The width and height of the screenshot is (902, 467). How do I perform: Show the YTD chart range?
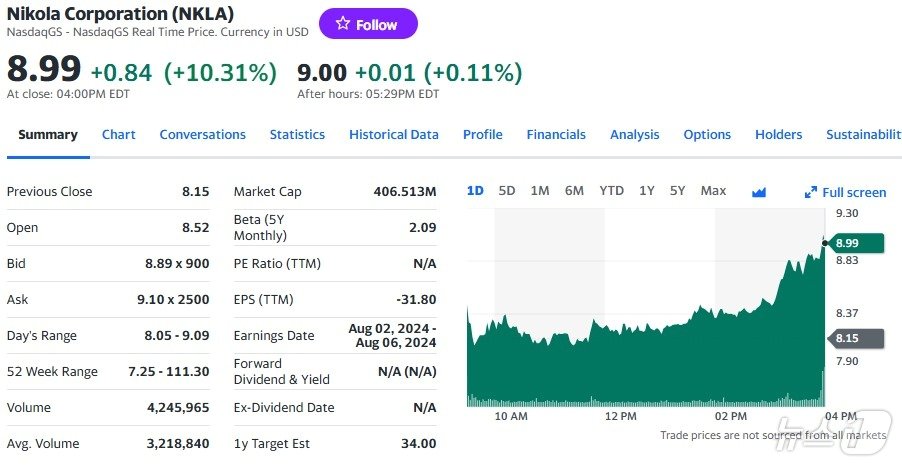coord(611,191)
